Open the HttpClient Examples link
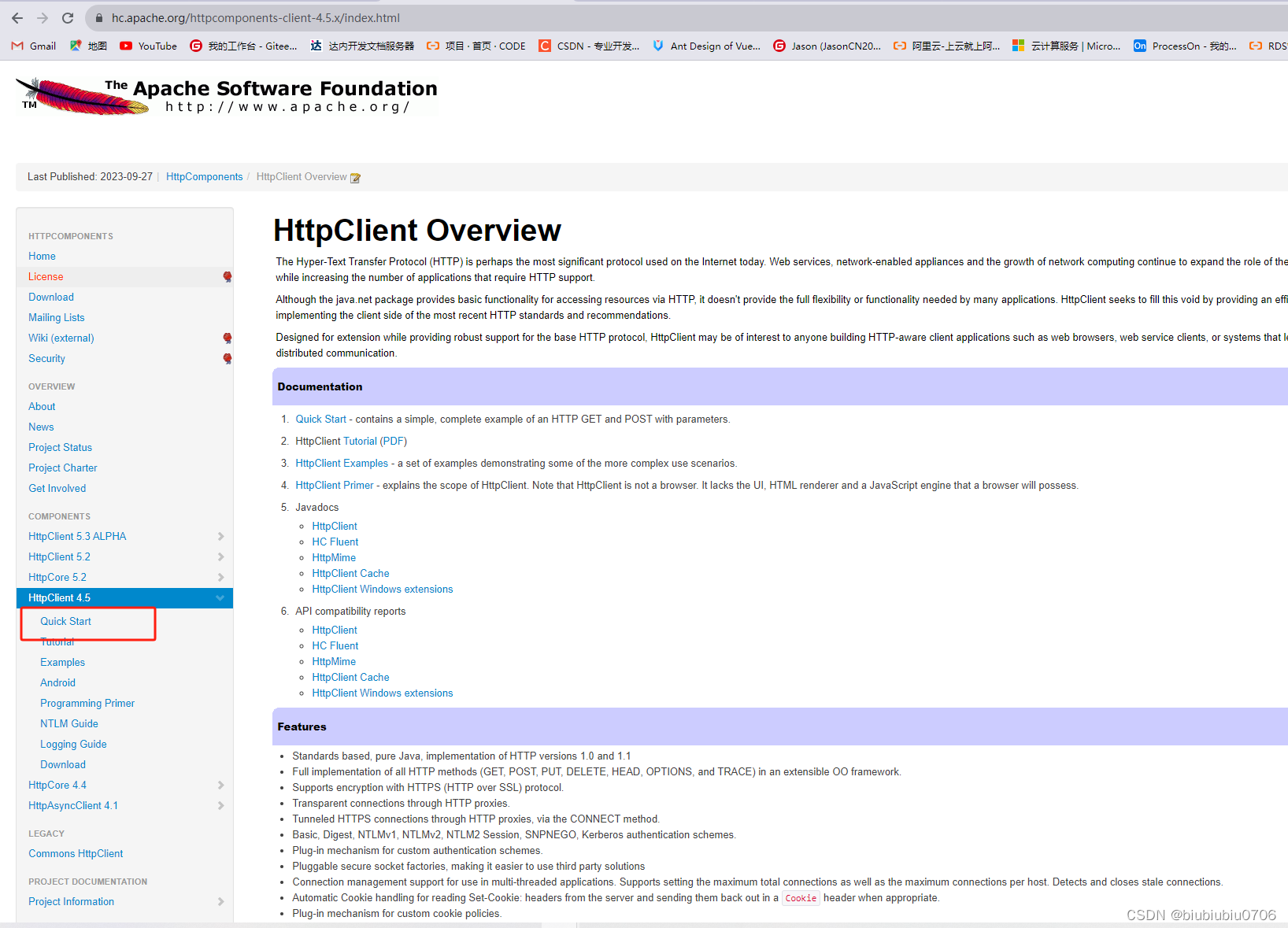The height and width of the screenshot is (928, 1288). point(342,463)
